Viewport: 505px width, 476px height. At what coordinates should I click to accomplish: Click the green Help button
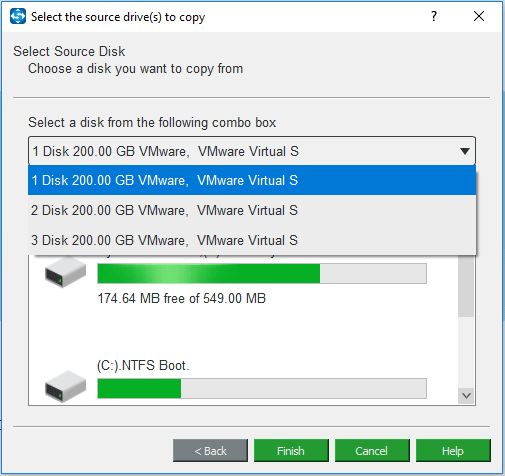point(453,451)
